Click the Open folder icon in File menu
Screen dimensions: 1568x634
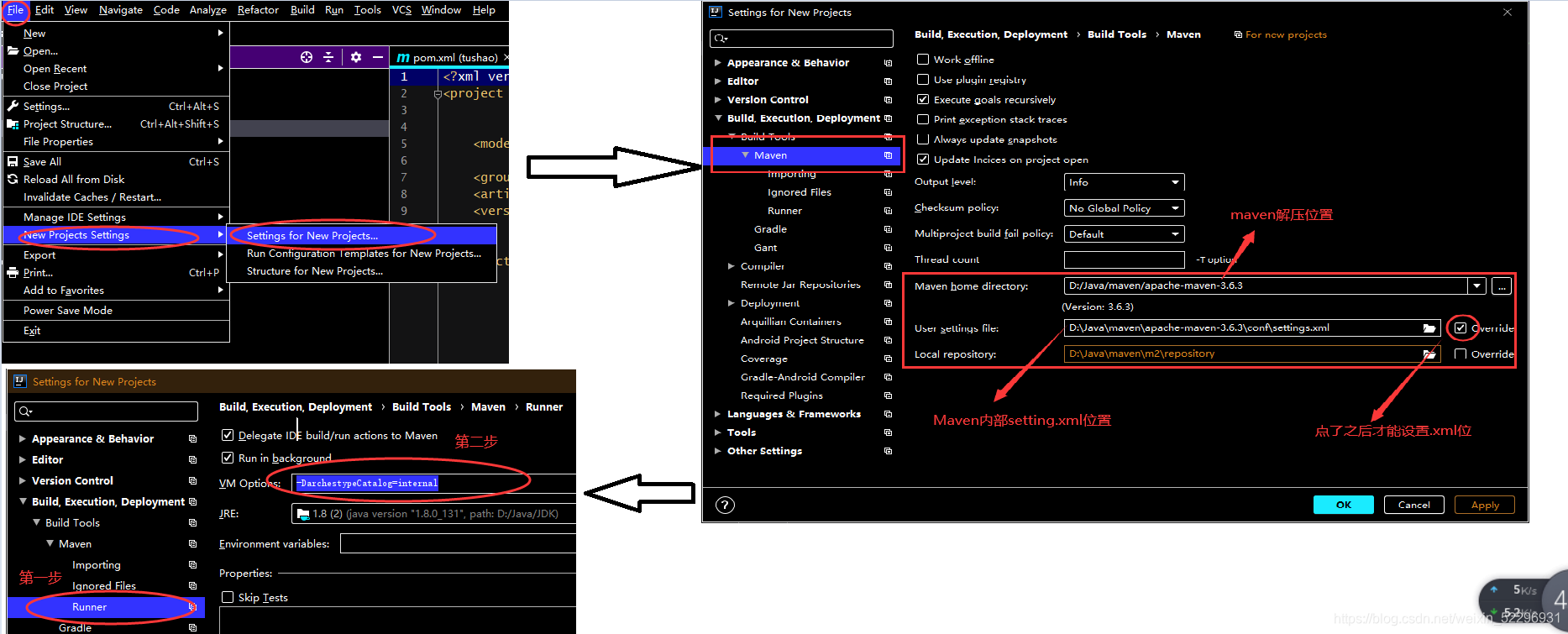(13, 50)
